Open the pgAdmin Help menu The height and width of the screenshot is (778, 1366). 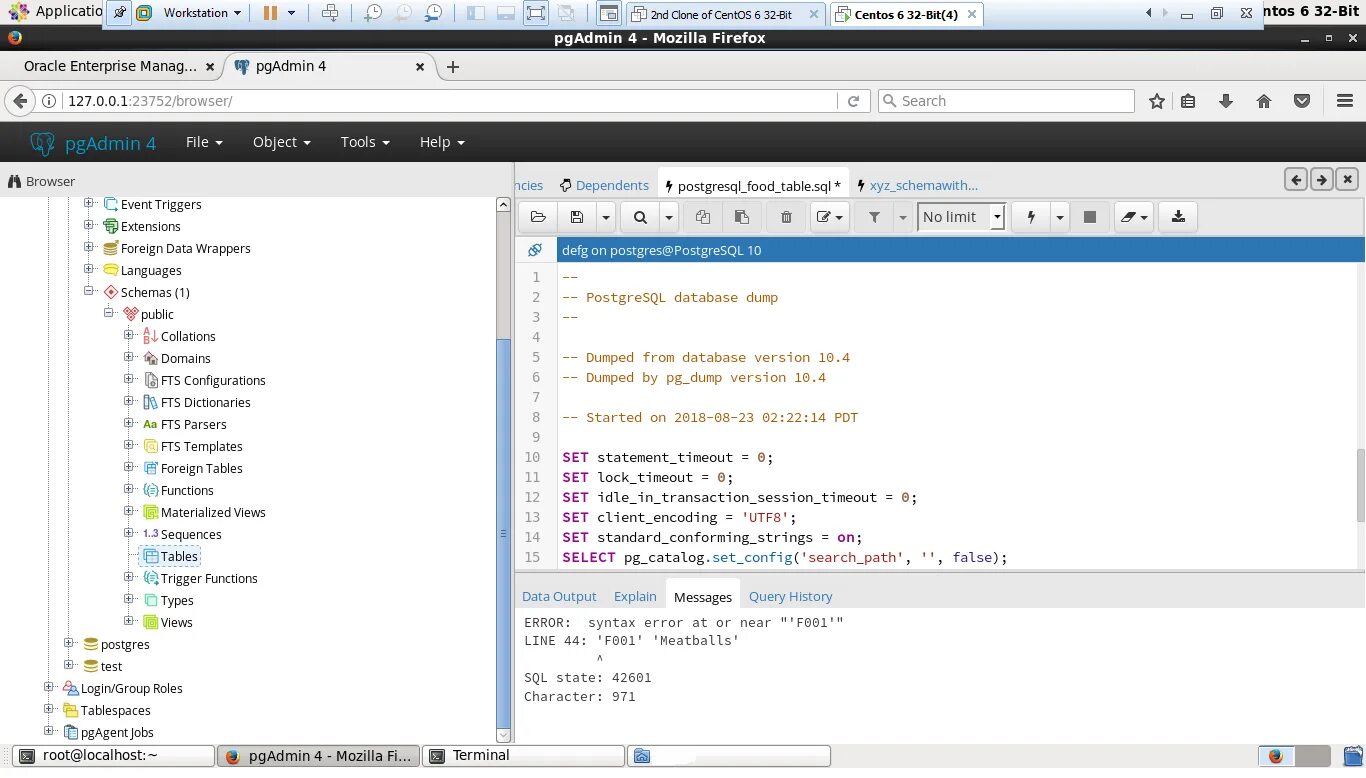[x=442, y=142]
